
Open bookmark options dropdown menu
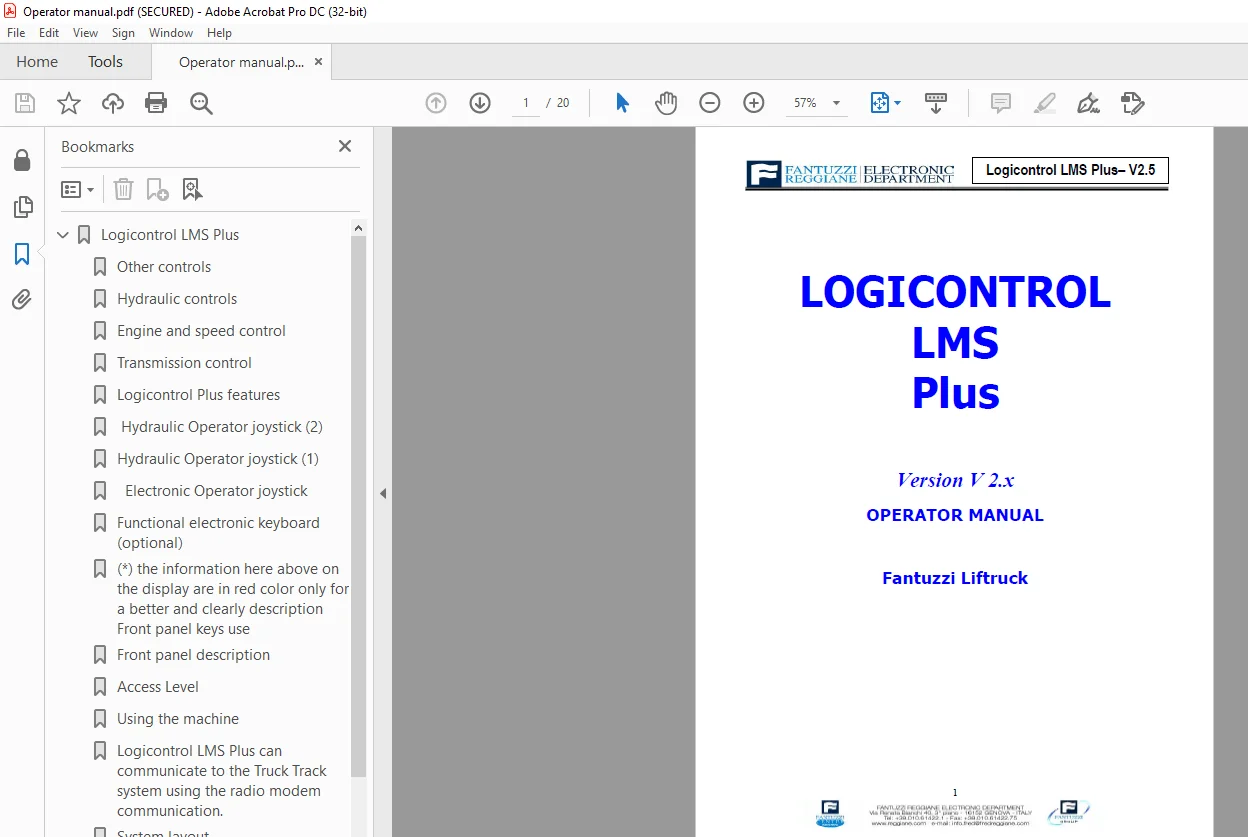pos(78,189)
